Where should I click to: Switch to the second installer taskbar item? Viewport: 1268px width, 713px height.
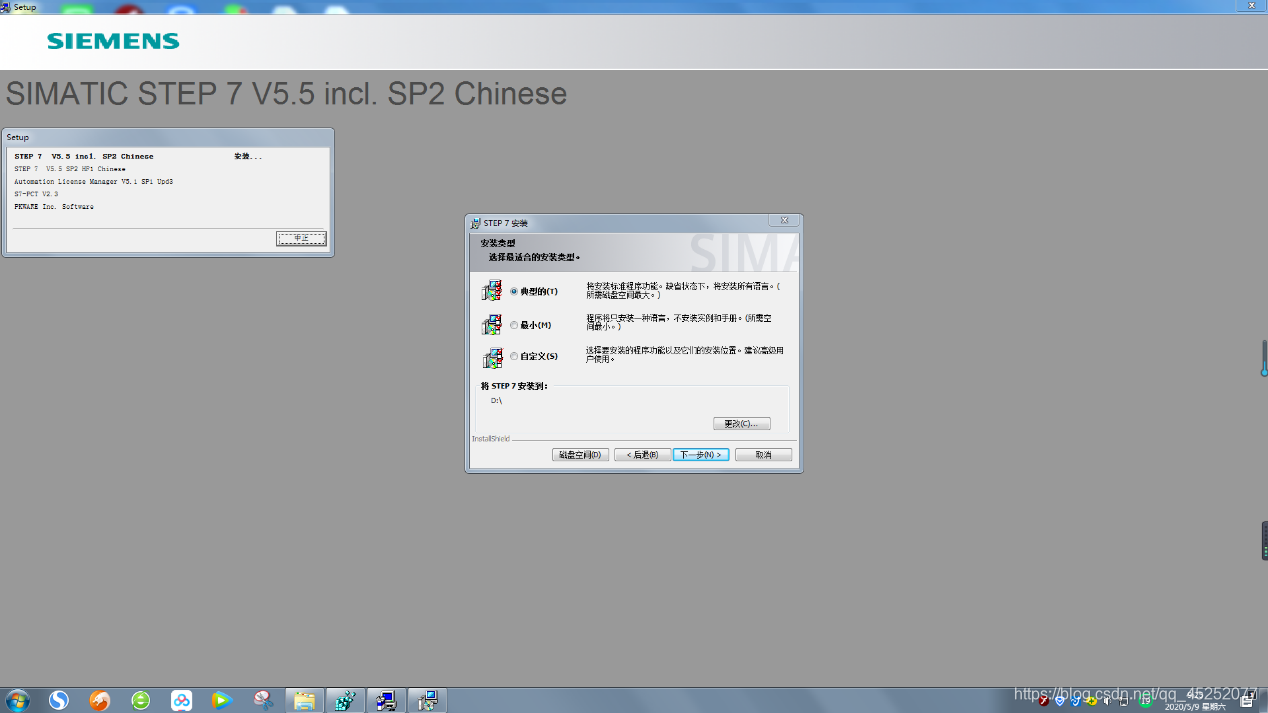tap(386, 700)
